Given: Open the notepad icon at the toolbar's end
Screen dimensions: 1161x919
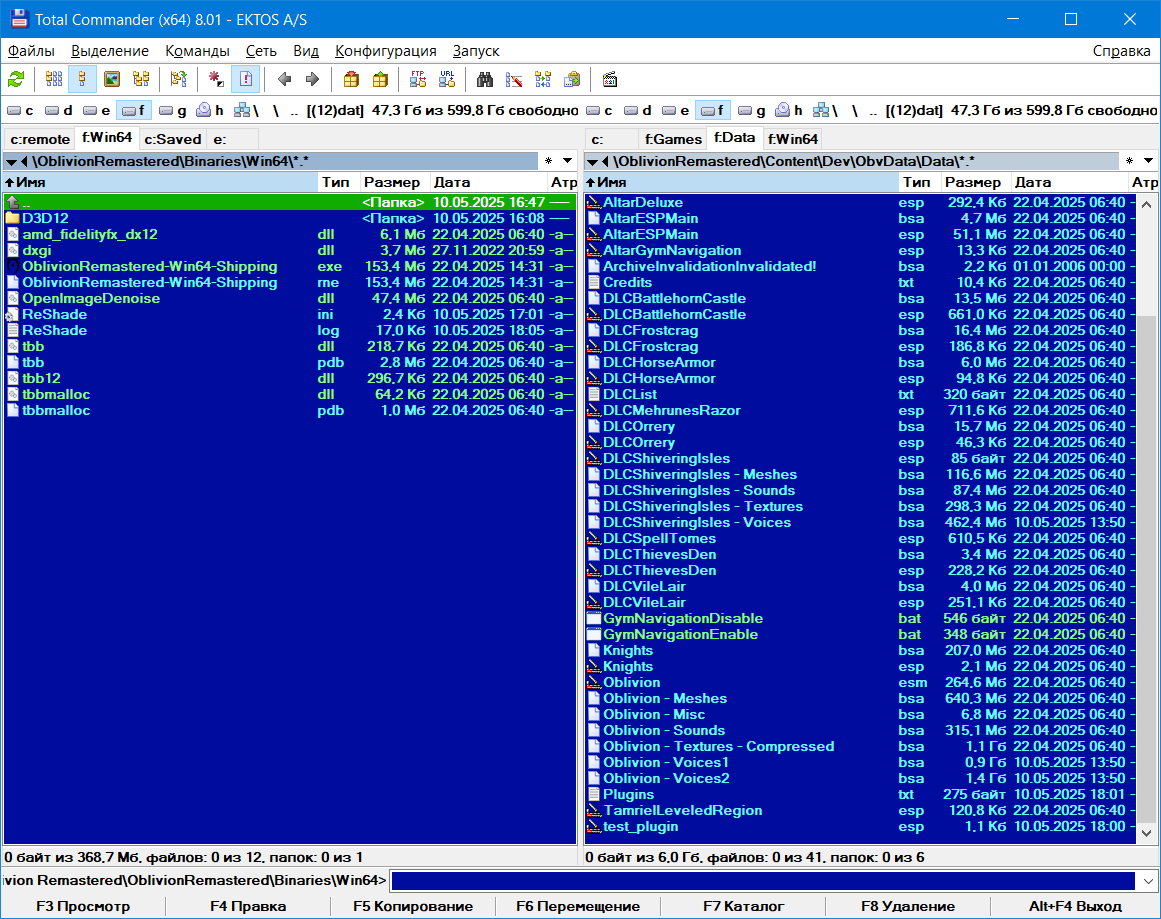Looking at the screenshot, I should 610,79.
